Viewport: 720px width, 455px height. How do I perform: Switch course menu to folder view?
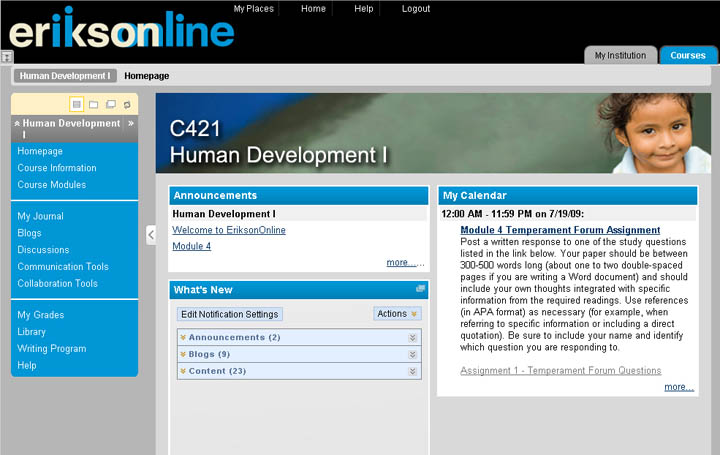94,105
